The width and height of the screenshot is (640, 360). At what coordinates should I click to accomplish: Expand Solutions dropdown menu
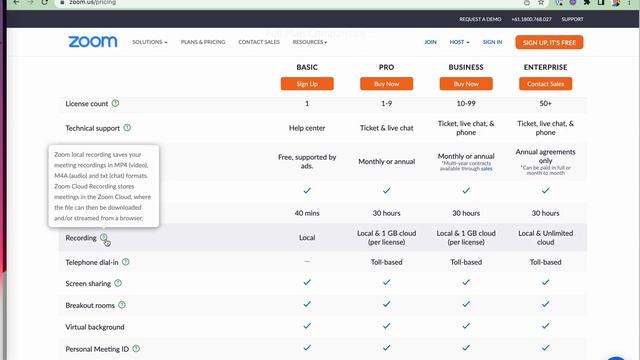pyautogui.click(x=149, y=42)
